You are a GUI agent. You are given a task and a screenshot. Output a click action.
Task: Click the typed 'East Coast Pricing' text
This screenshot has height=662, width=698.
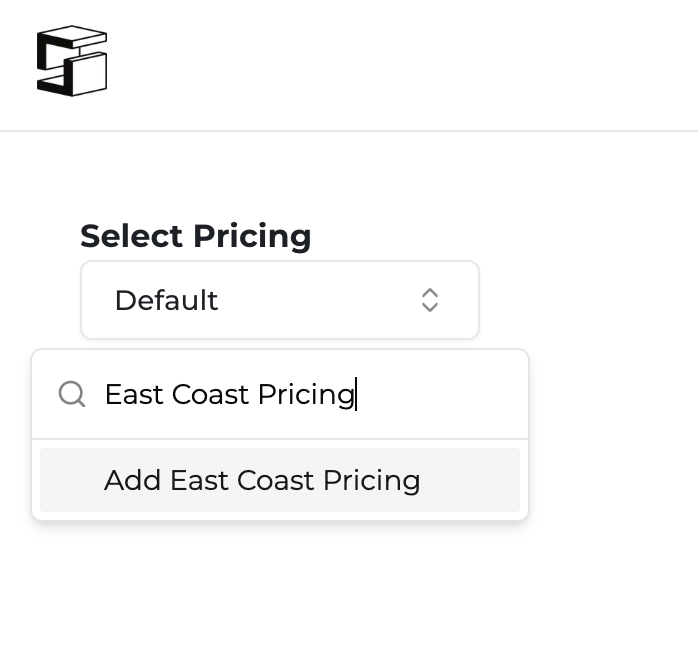(x=229, y=394)
